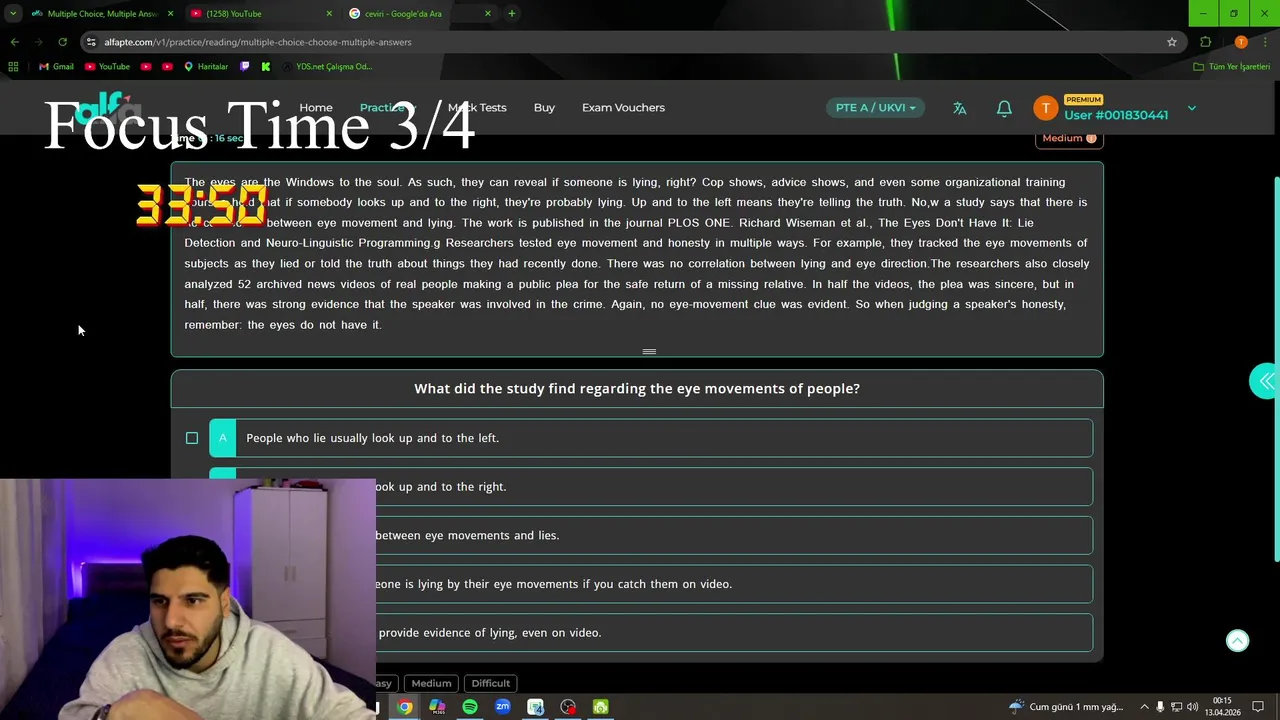Expand user account chevron menu
1280x720 pixels.
tap(1191, 108)
